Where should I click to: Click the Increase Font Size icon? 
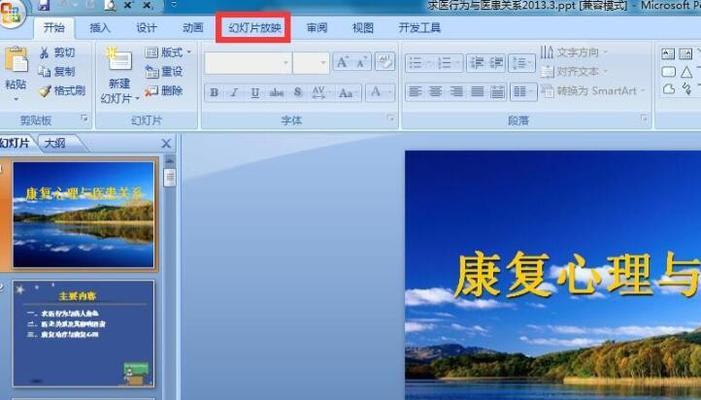[x=342, y=63]
